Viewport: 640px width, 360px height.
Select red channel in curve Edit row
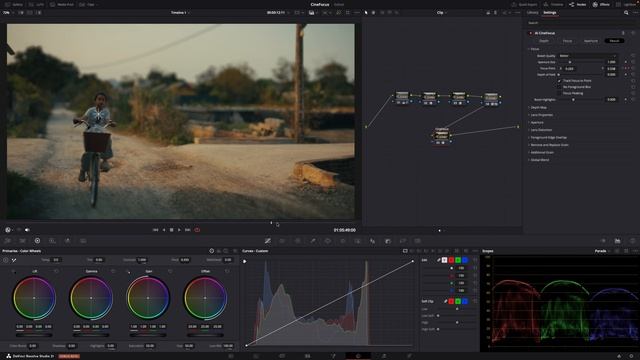(451, 260)
